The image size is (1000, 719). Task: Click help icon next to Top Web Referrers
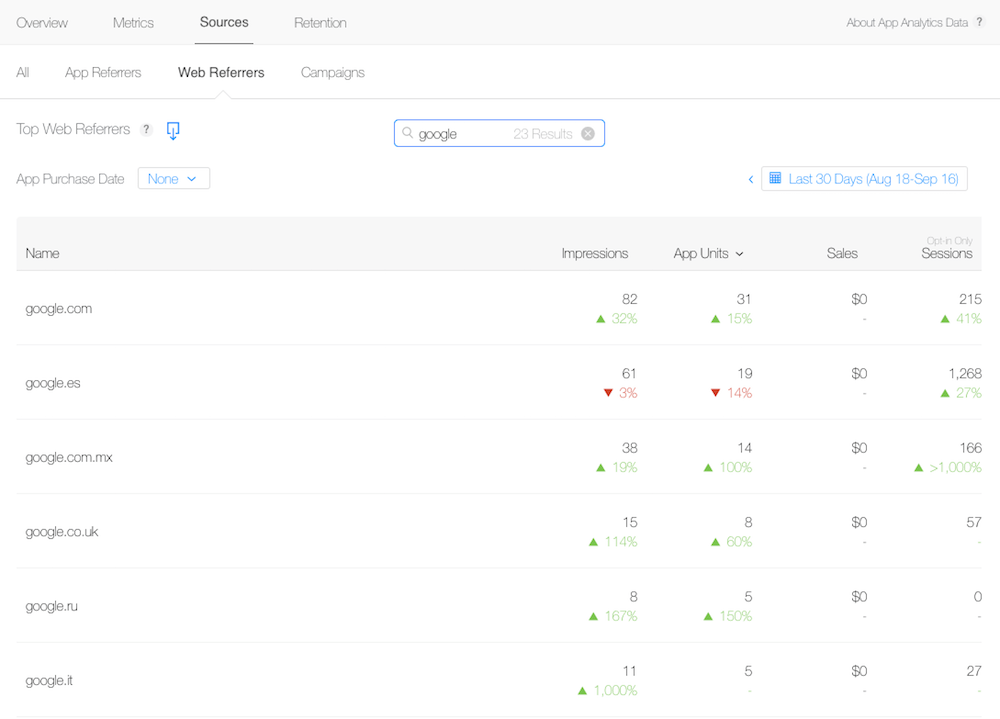click(146, 130)
